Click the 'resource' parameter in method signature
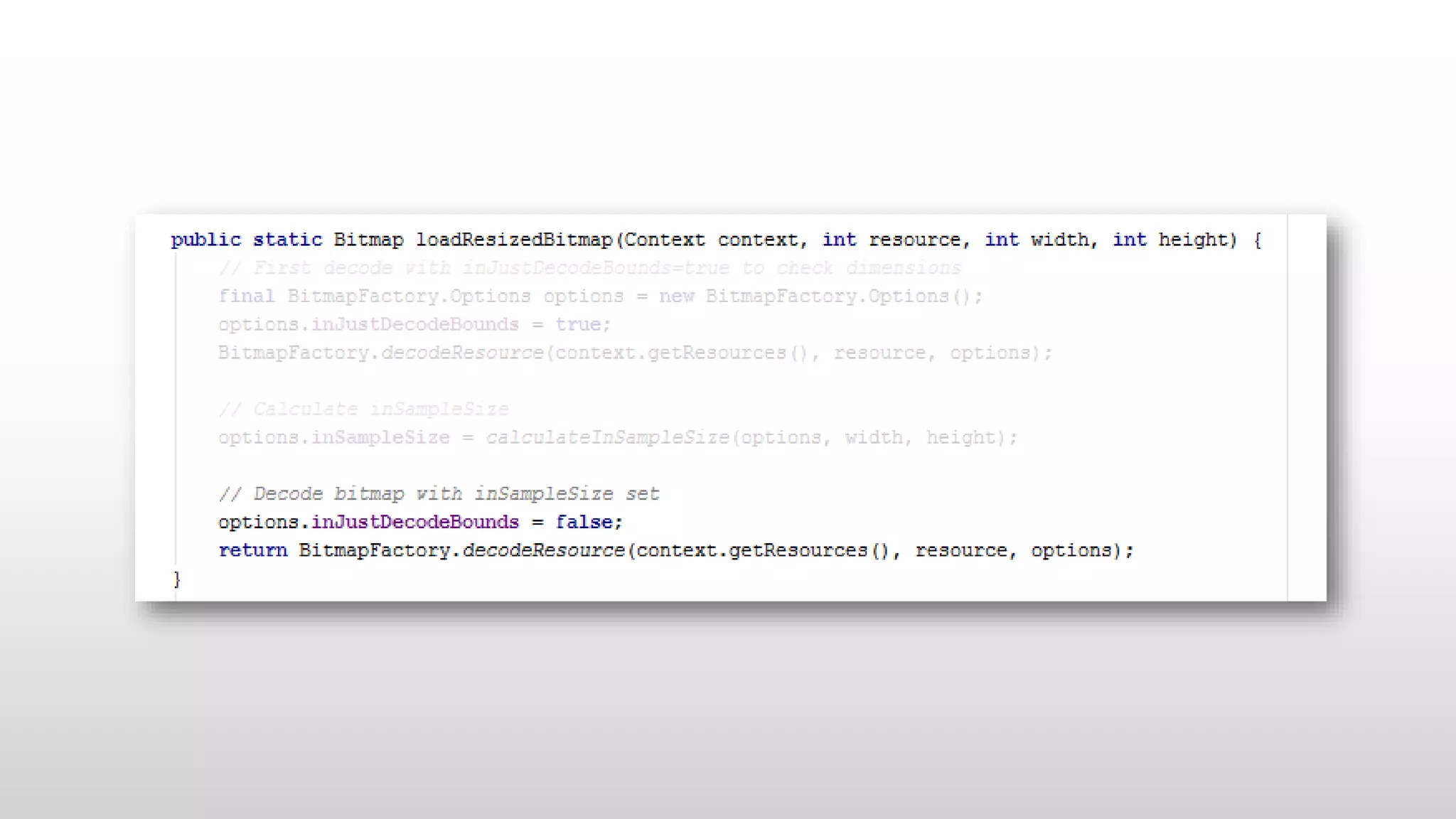Viewport: 1456px width, 819px height. [914, 240]
